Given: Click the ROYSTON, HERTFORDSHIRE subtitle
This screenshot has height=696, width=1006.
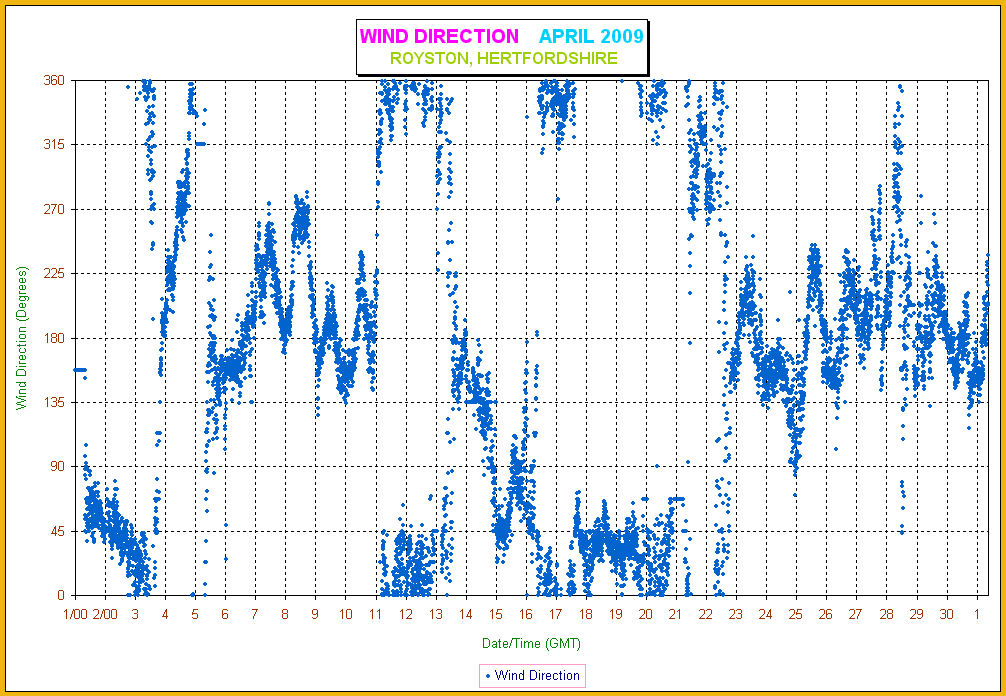Looking at the screenshot, I should [503, 59].
